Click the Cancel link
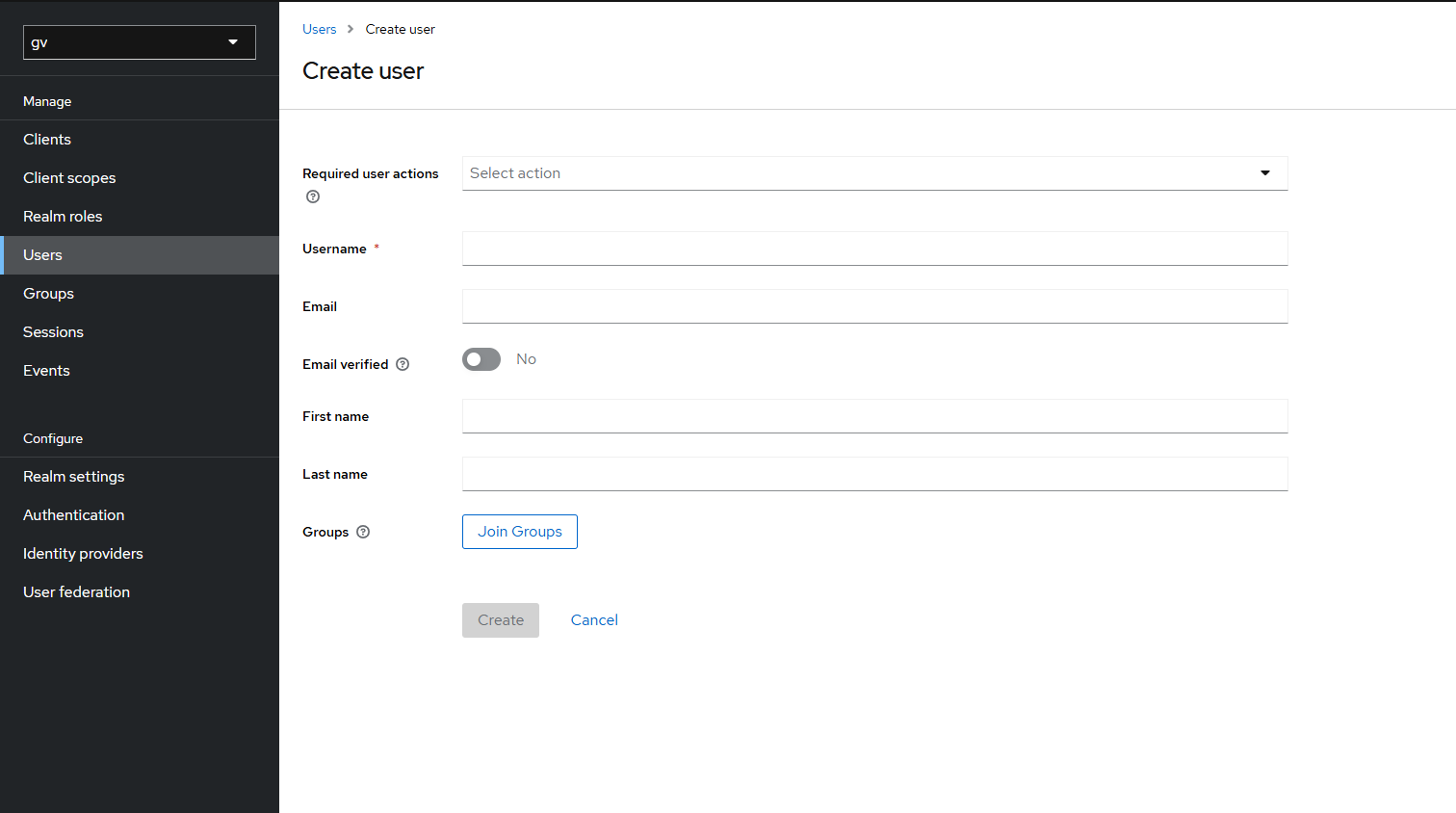 [x=594, y=620]
